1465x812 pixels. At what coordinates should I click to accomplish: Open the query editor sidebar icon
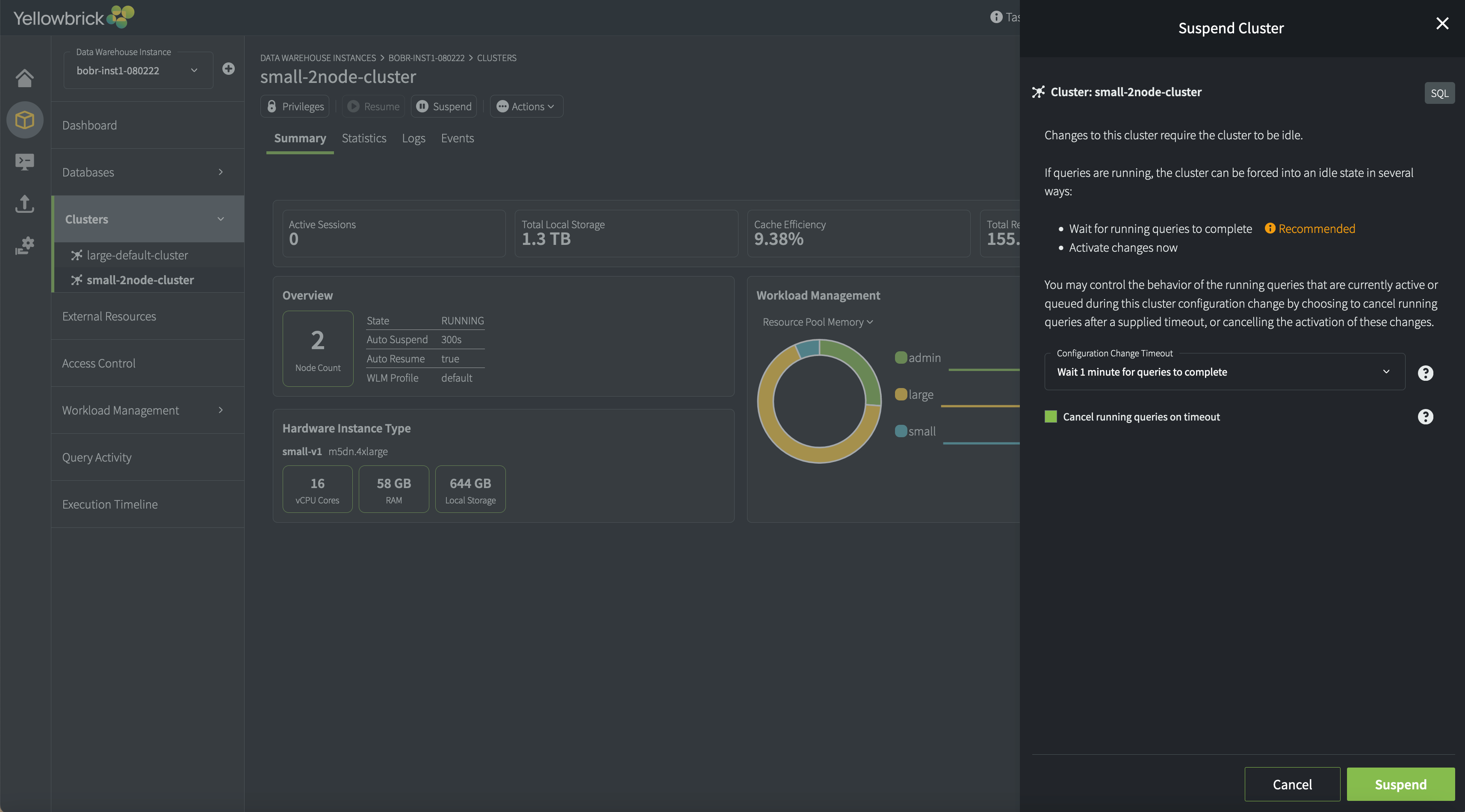click(x=24, y=162)
